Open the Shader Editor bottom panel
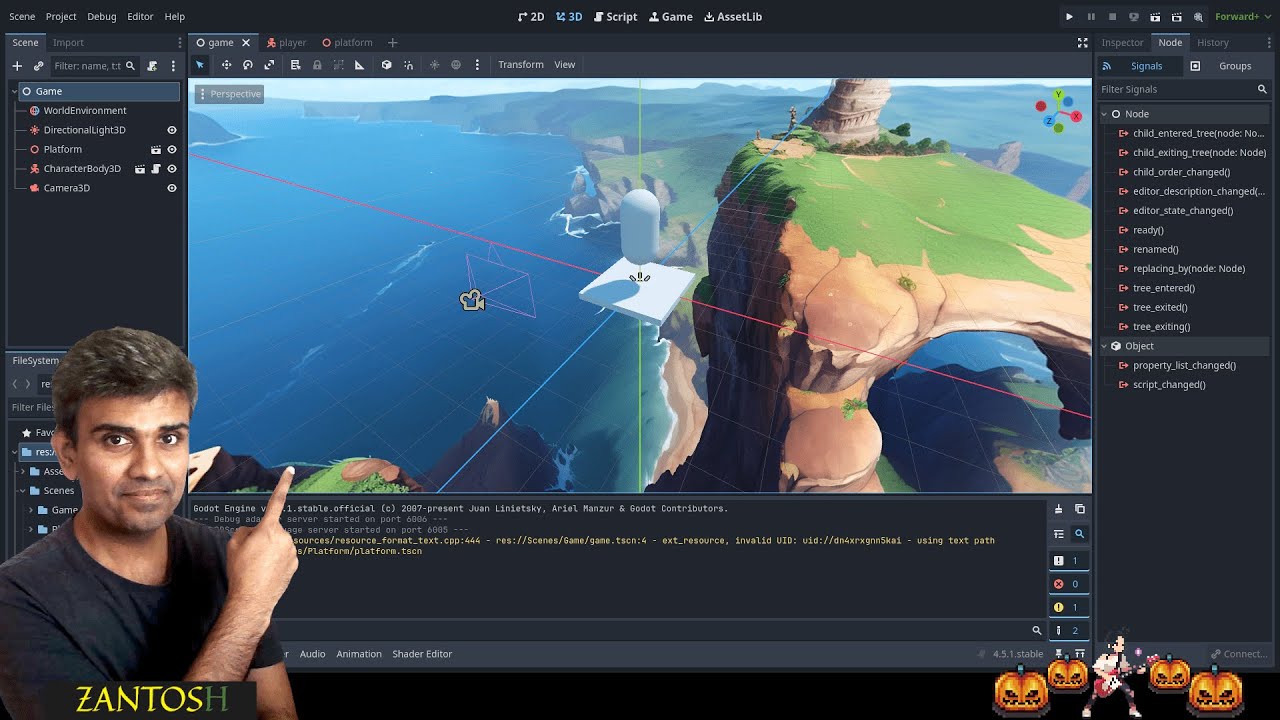Viewport: 1280px width, 720px height. tap(422, 654)
